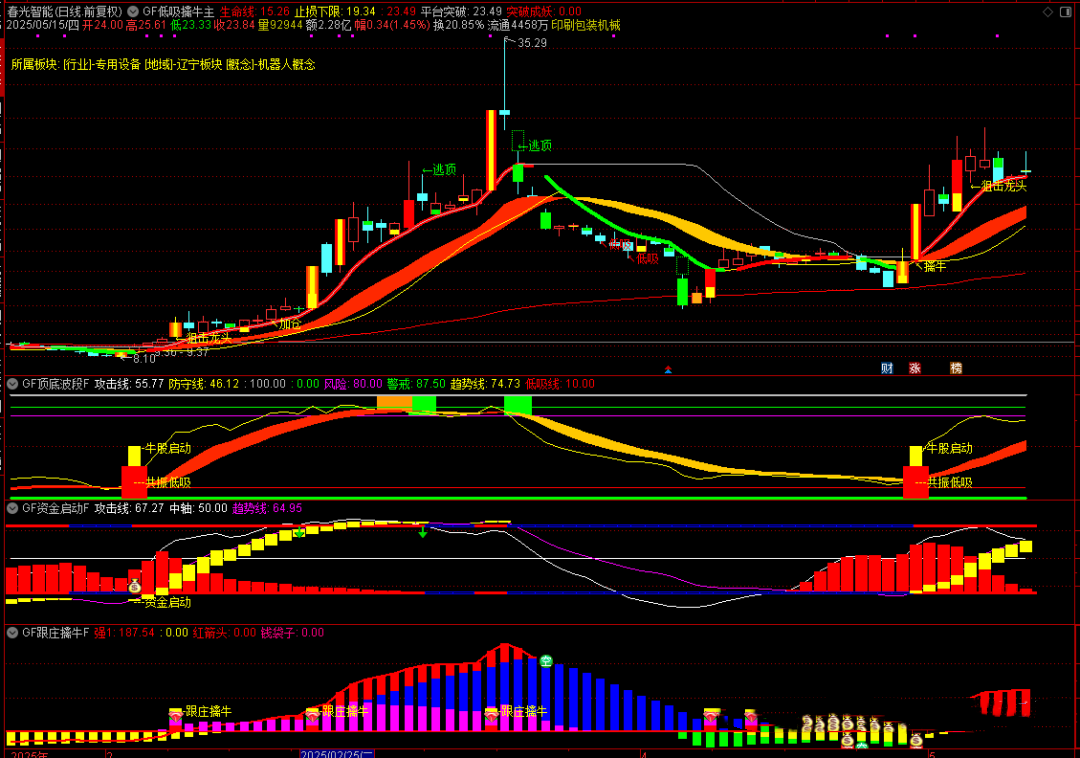The height and width of the screenshot is (758, 1080).
Task: Click the 8.10 lowest price label
Action: coord(144,358)
